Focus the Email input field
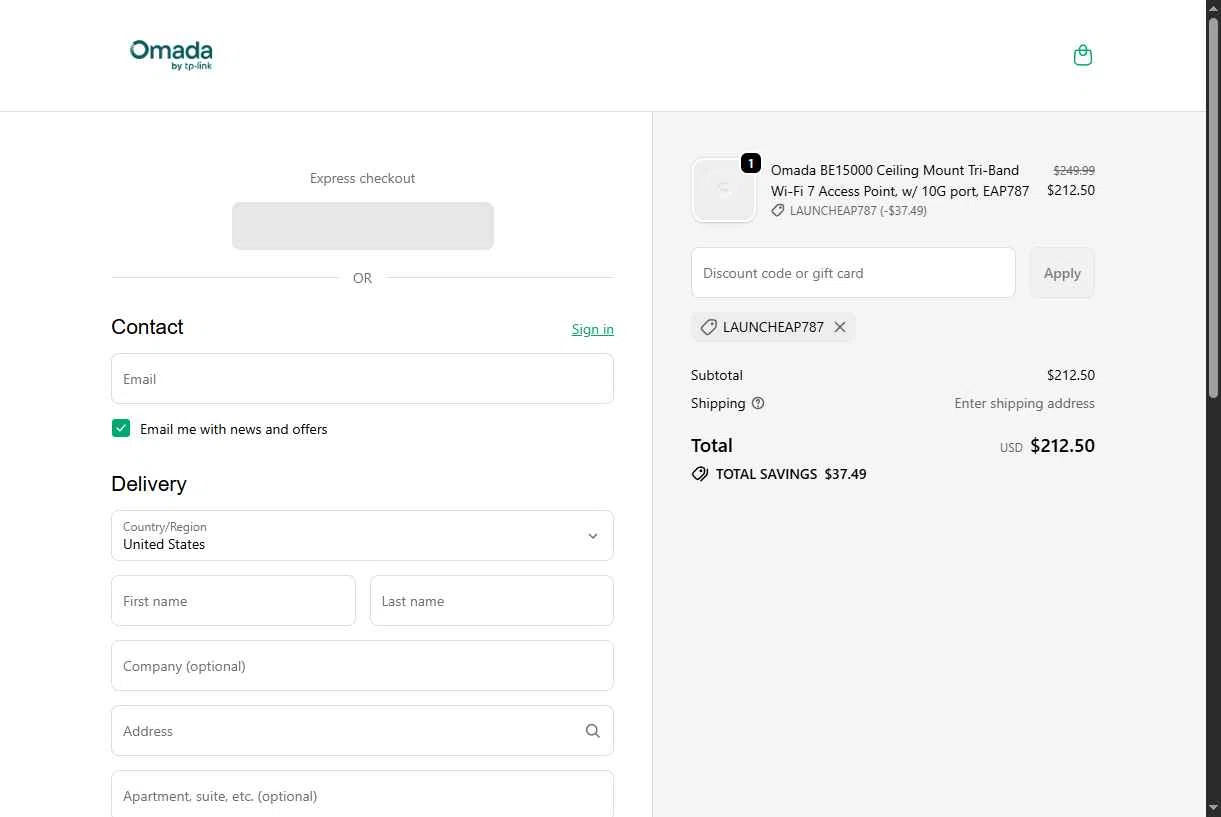 (362, 379)
